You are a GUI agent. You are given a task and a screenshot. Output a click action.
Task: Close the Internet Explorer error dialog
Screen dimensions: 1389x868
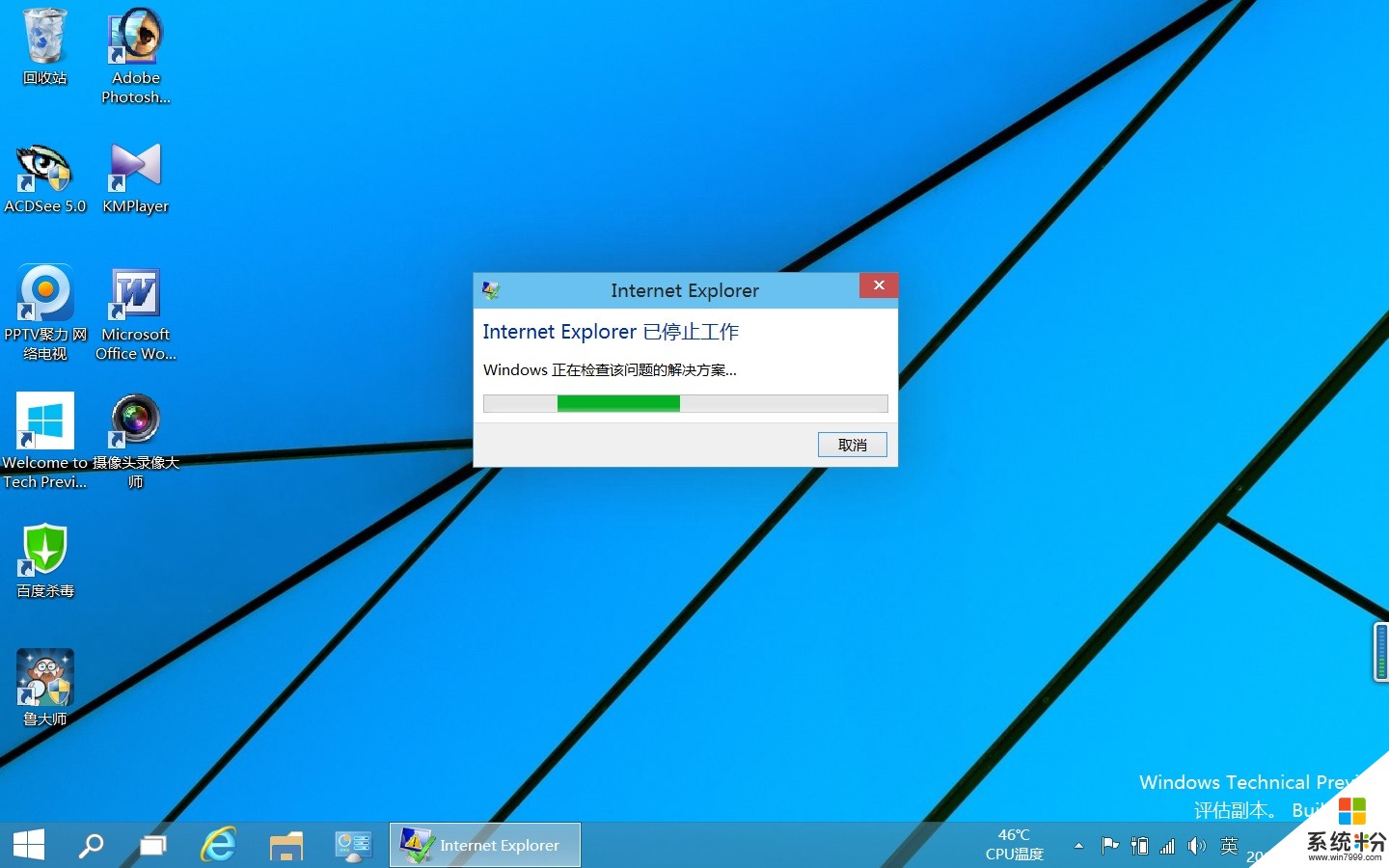click(879, 285)
